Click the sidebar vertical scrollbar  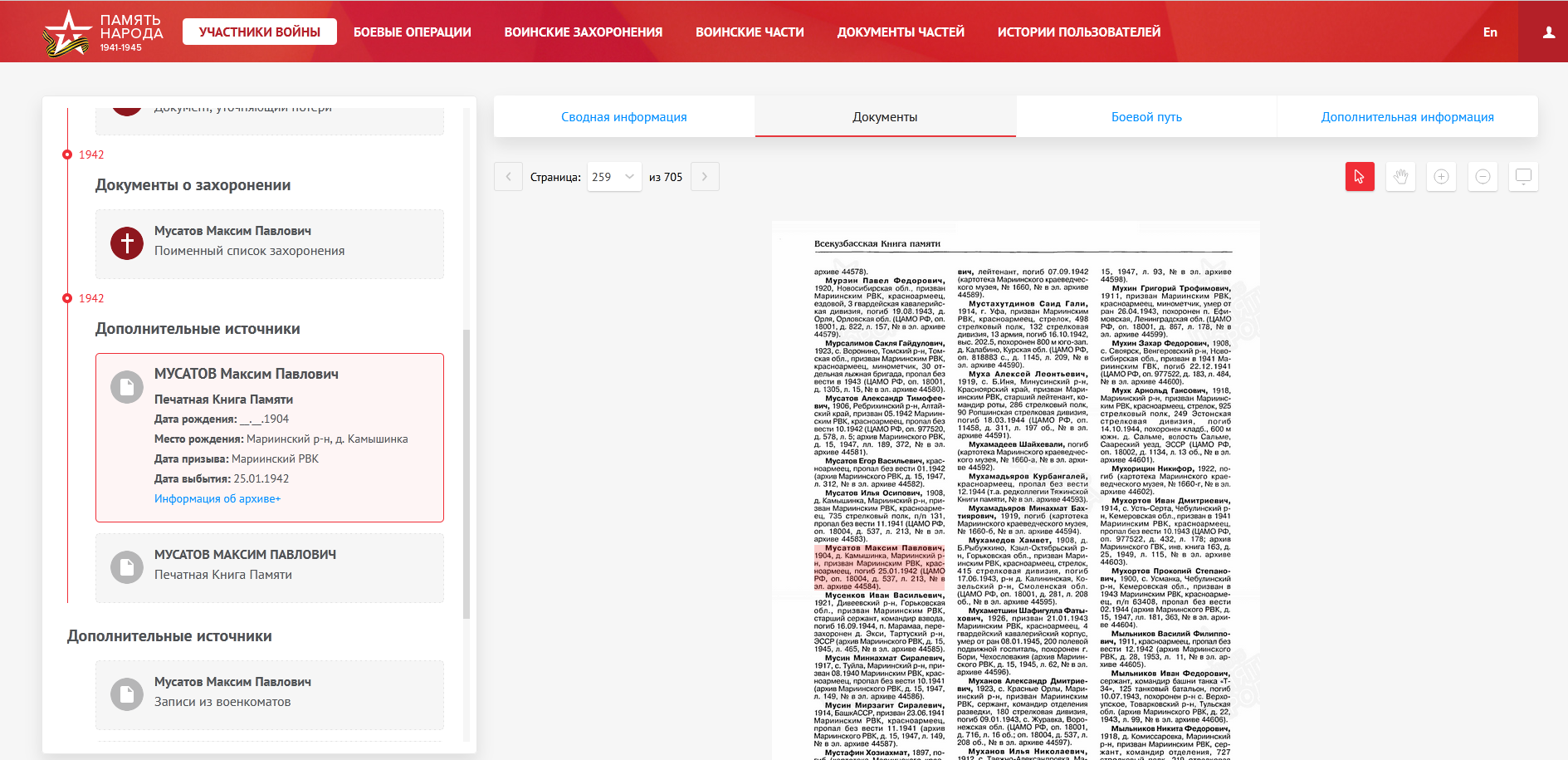click(x=466, y=473)
